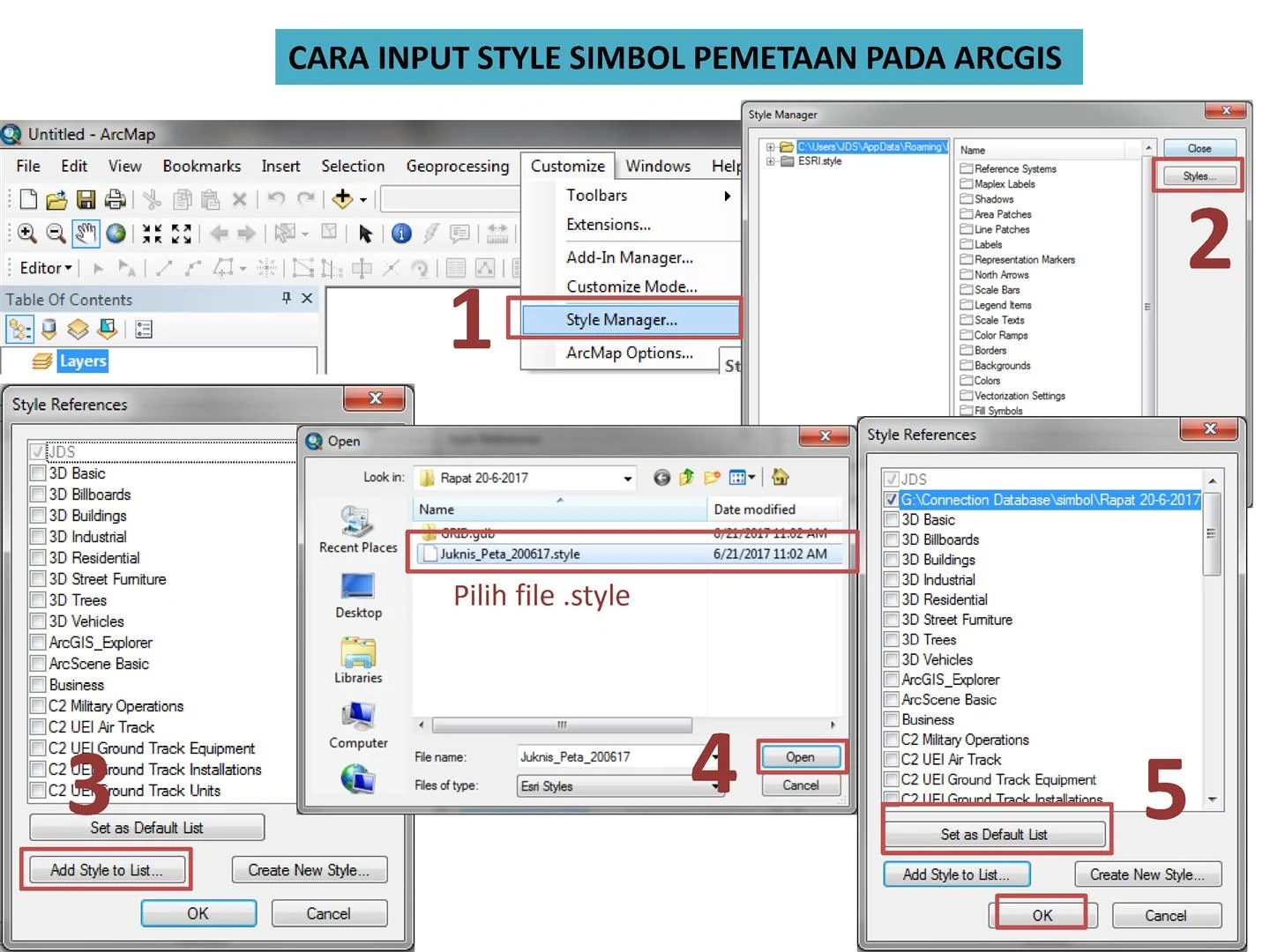Click the Table Of Contents Options icon
Screen dimensions: 1270x952
[144, 330]
